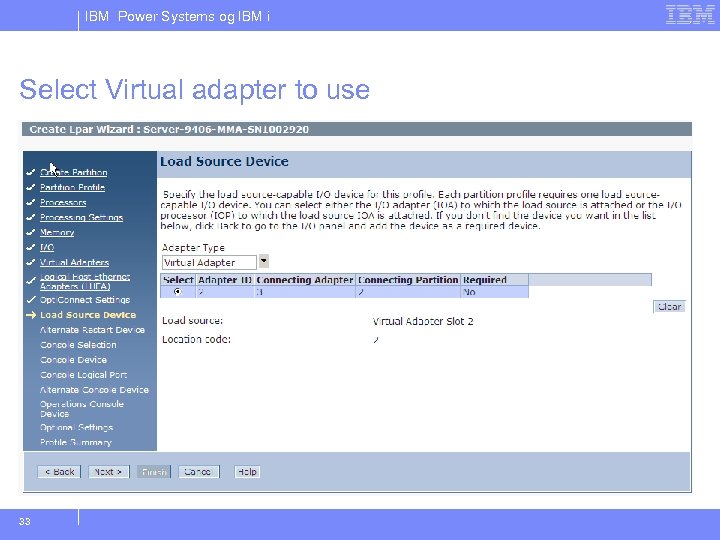720x540 pixels.
Task: Select the OptiConnect Settings step
Action: pyautogui.click(x=85, y=300)
